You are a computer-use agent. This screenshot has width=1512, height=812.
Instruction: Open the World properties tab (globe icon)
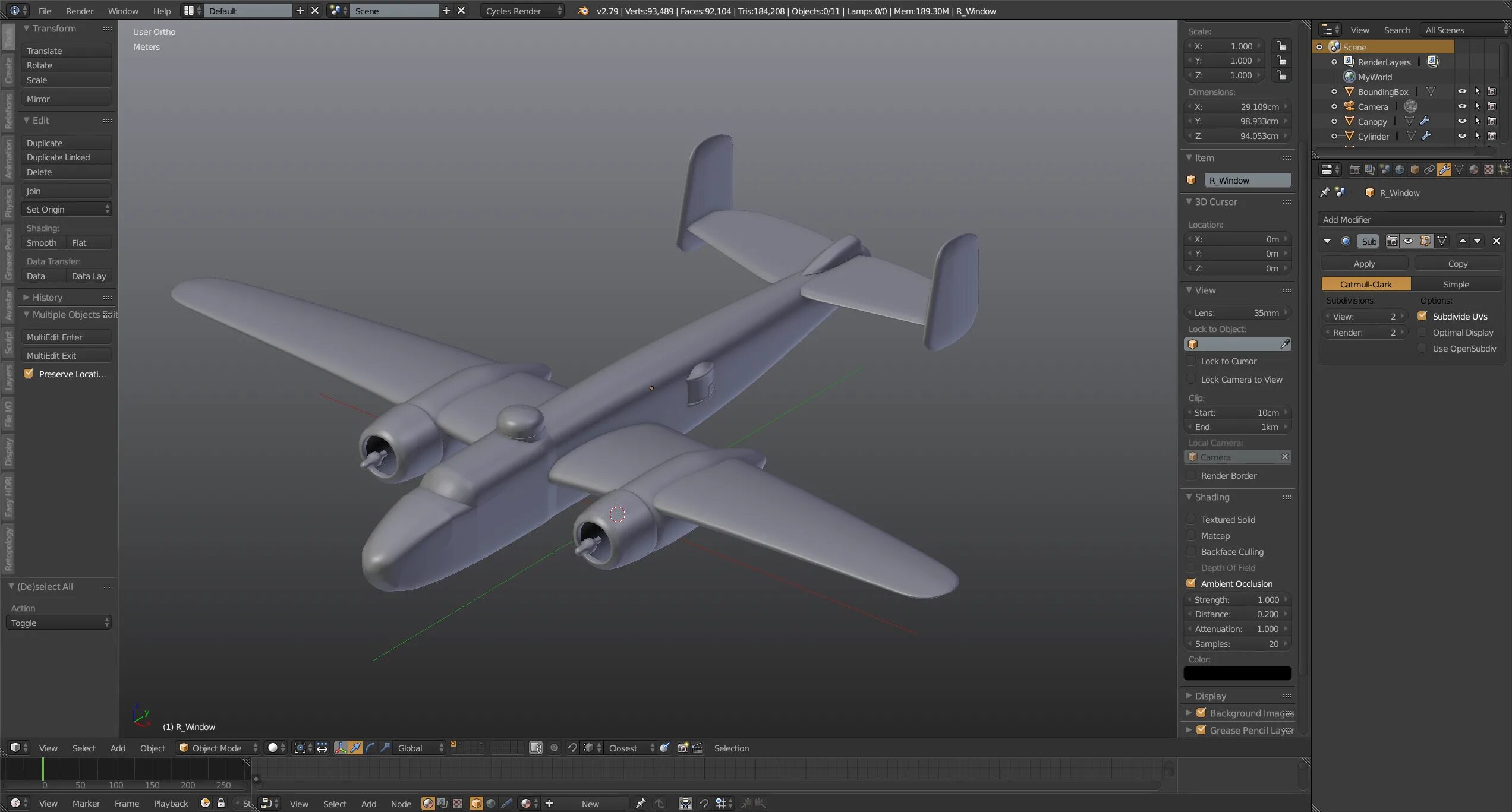(1400, 170)
